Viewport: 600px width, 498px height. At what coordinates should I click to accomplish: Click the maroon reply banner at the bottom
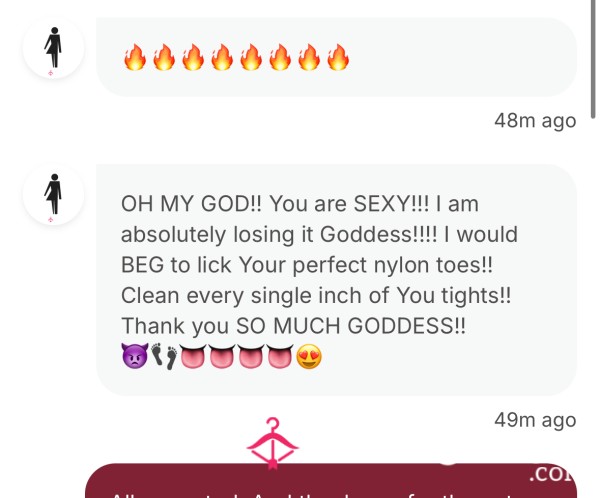pos(331,480)
